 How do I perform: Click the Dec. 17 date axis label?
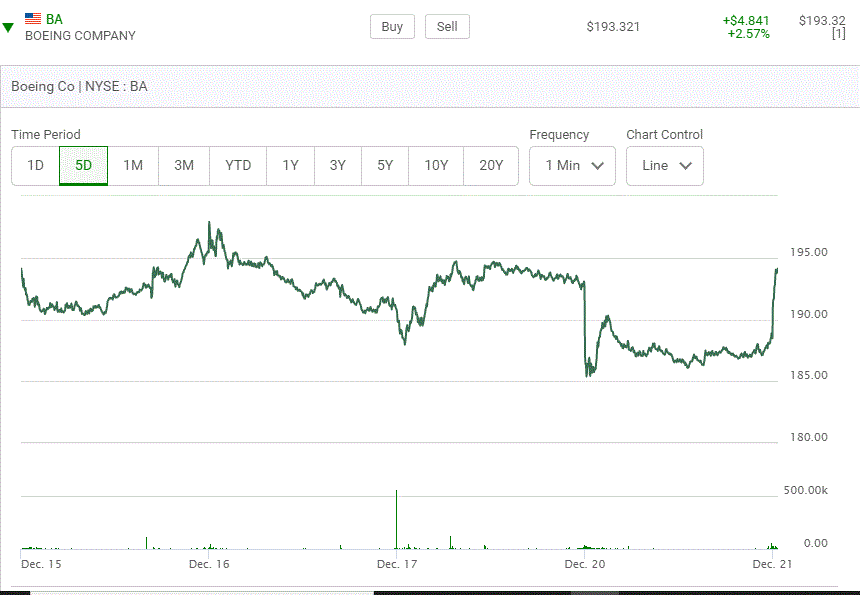tap(397, 564)
